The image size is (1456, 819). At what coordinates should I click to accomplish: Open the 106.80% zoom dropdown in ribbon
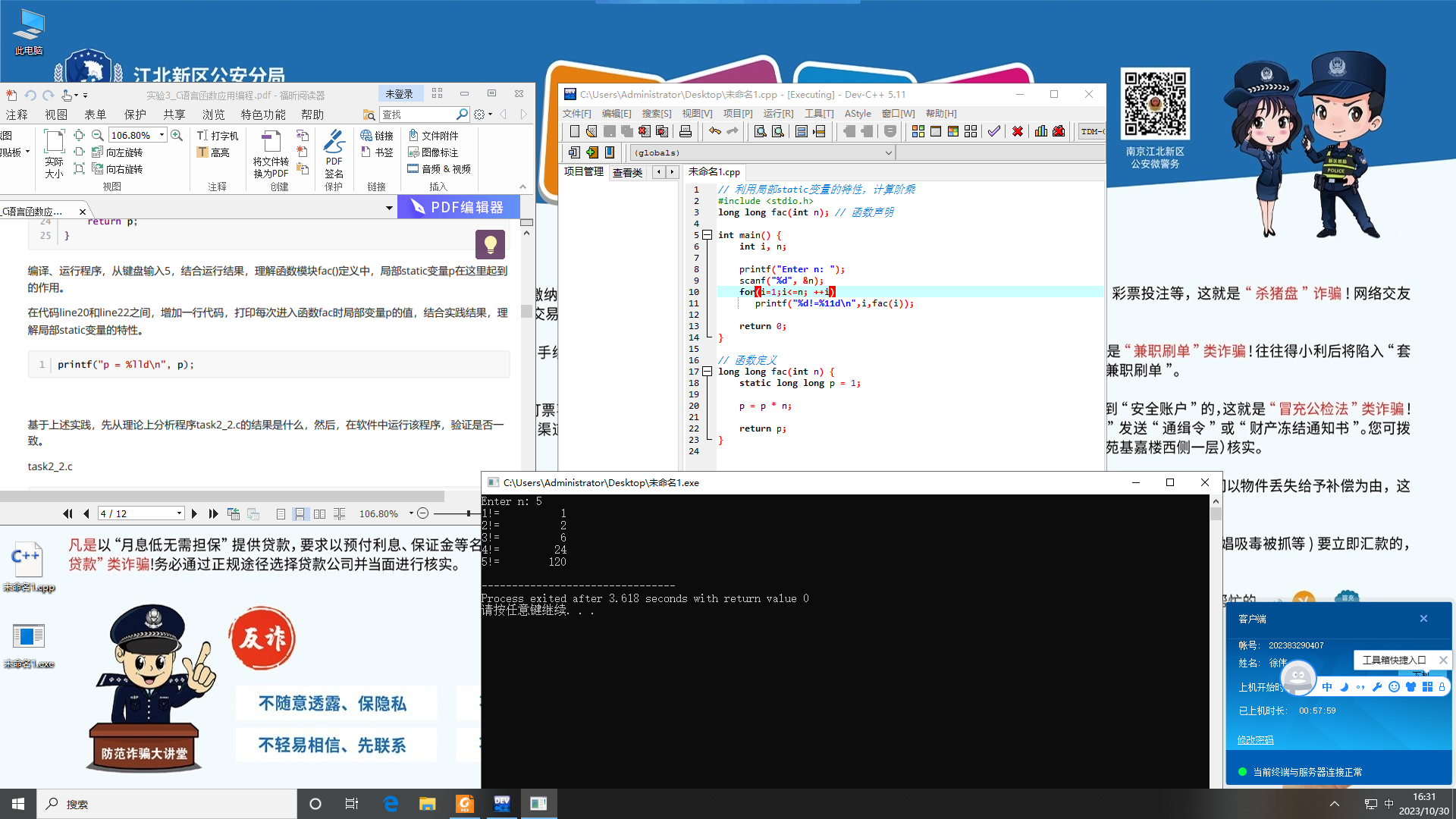coord(162,135)
